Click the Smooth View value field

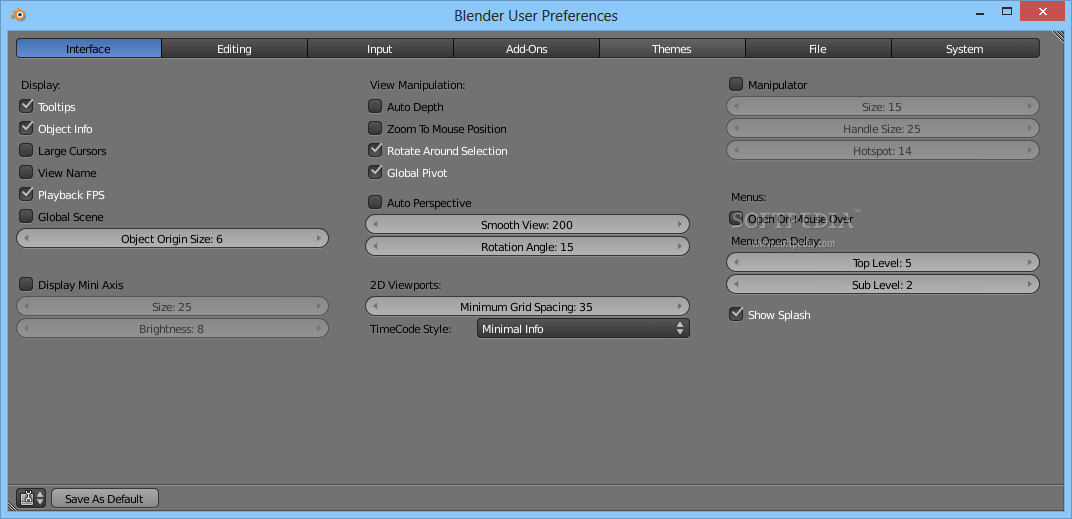coord(527,225)
